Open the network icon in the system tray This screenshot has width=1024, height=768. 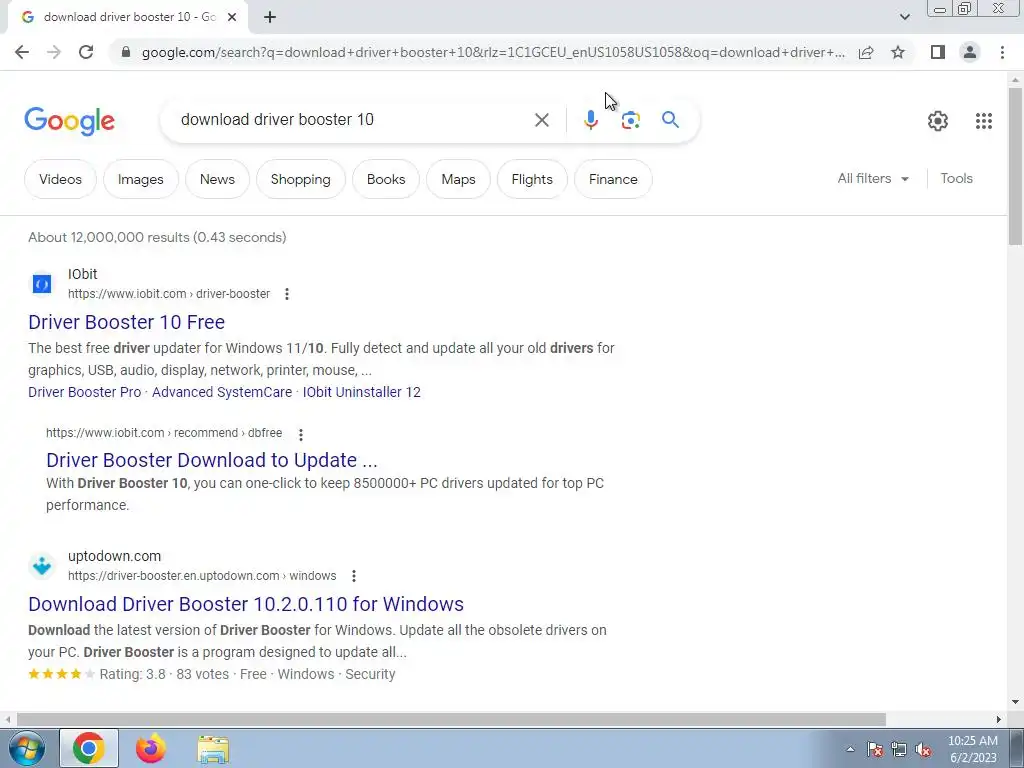point(899,750)
